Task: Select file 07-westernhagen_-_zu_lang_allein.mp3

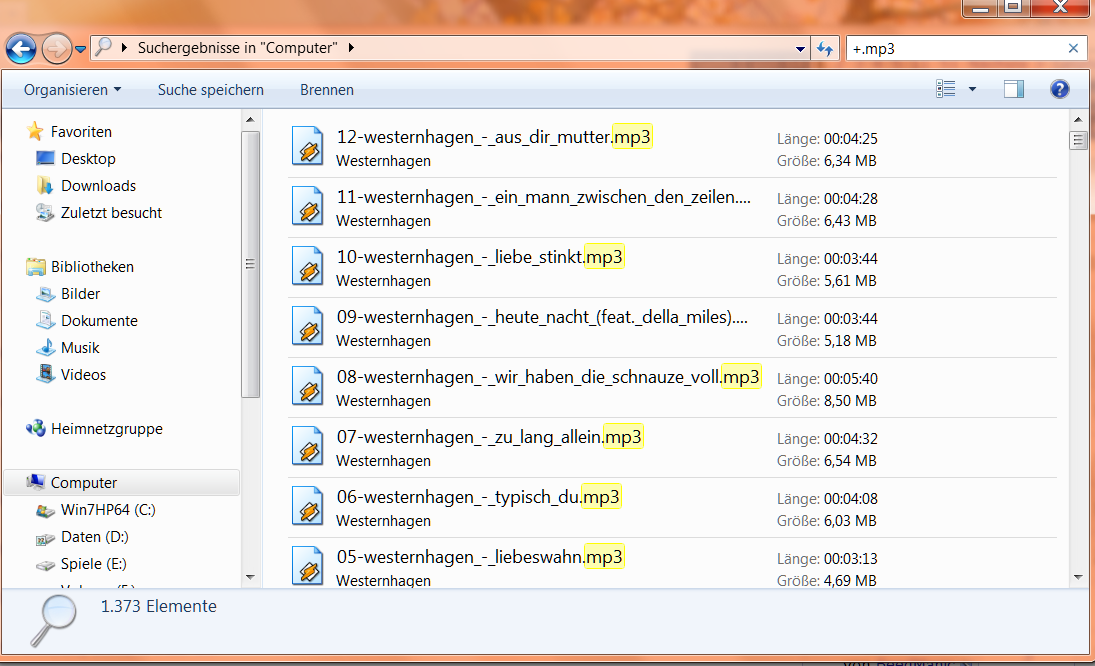Action: [x=672, y=448]
